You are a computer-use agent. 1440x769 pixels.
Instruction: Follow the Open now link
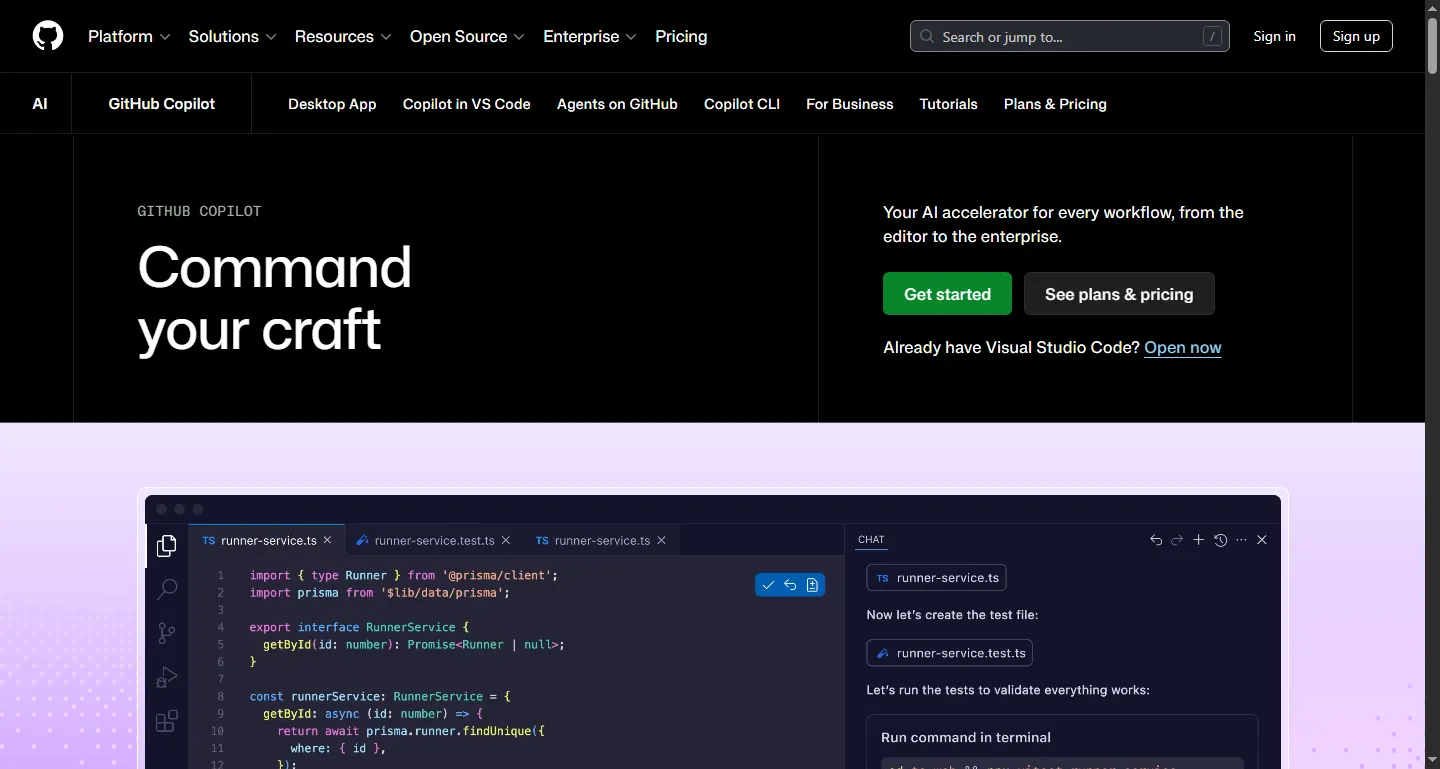point(1183,348)
